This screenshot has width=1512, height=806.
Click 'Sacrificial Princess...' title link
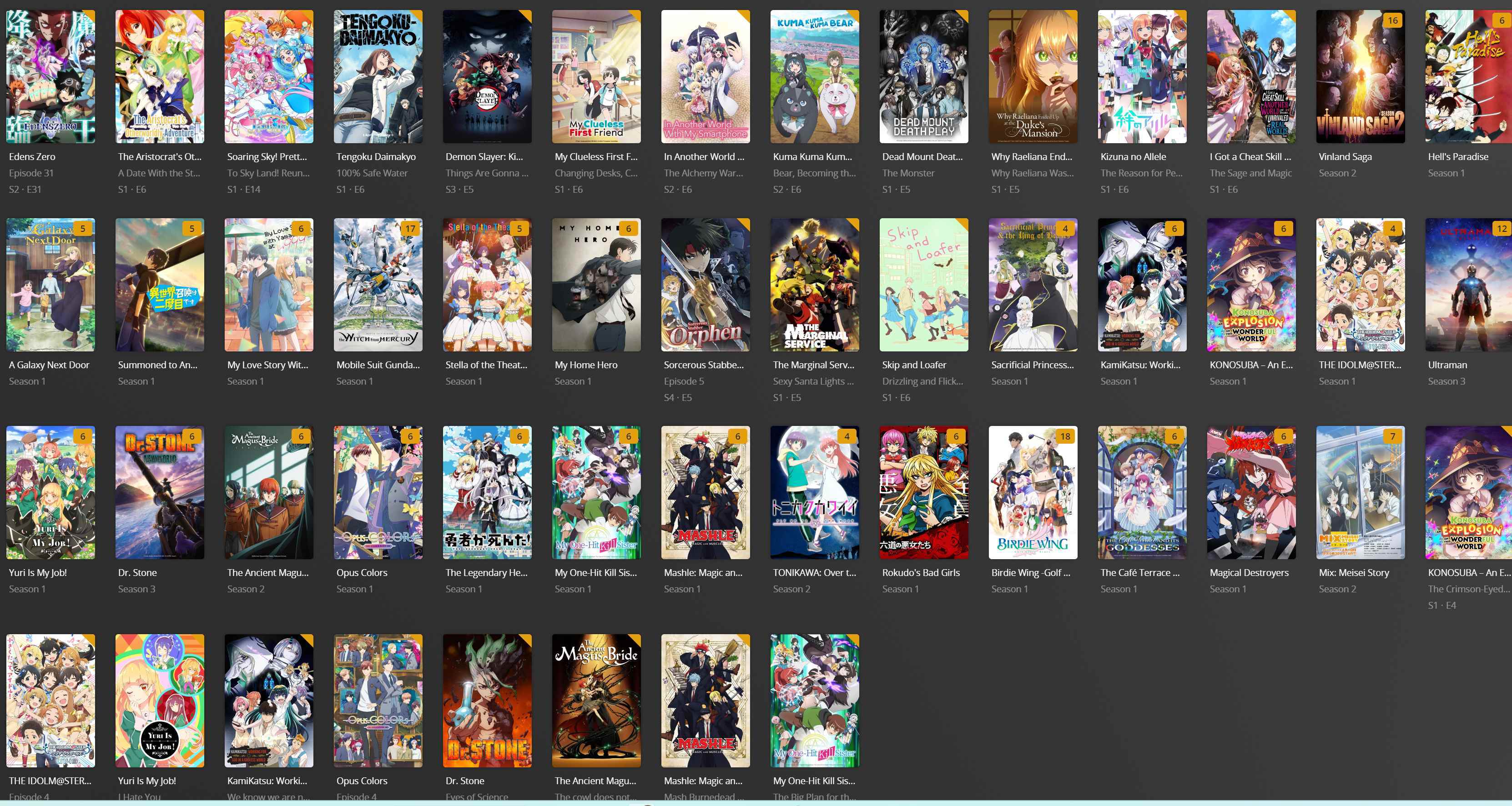(x=1033, y=365)
